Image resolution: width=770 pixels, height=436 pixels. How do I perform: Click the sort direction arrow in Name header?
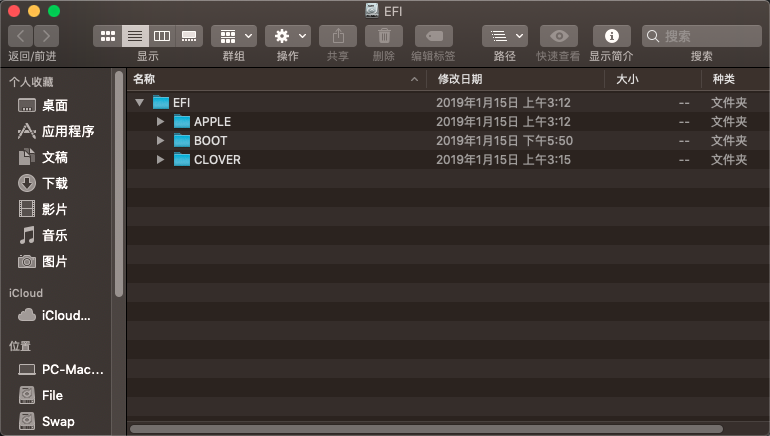pos(414,79)
